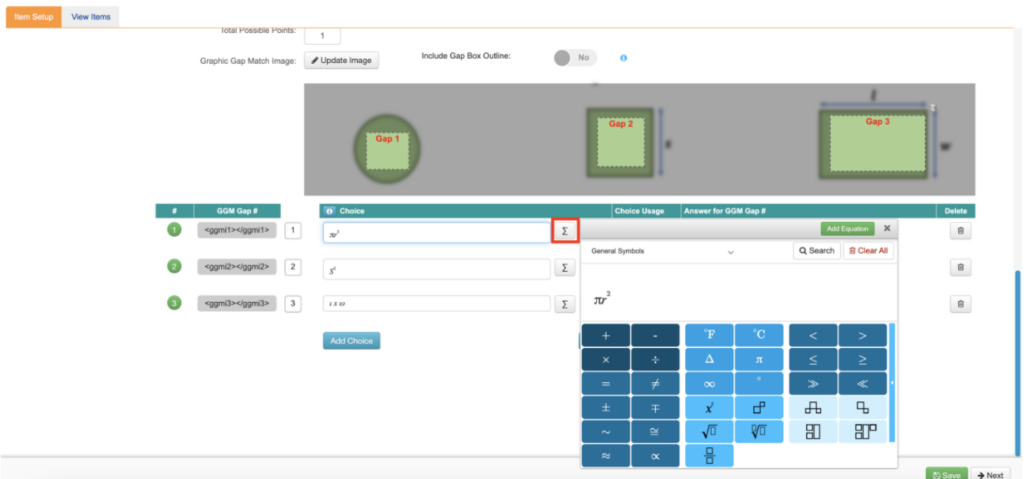Insert the square root symbol
This screenshot has width=1024, height=479.
708,431
